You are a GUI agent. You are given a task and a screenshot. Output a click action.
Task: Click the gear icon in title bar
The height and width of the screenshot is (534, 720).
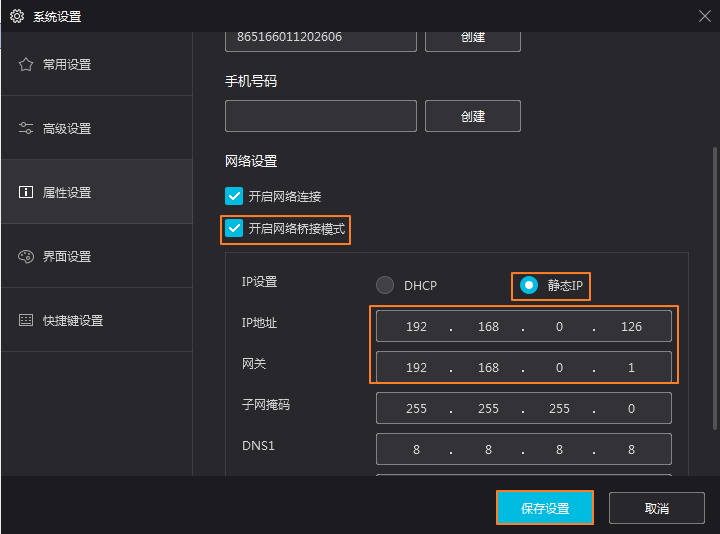point(16,16)
